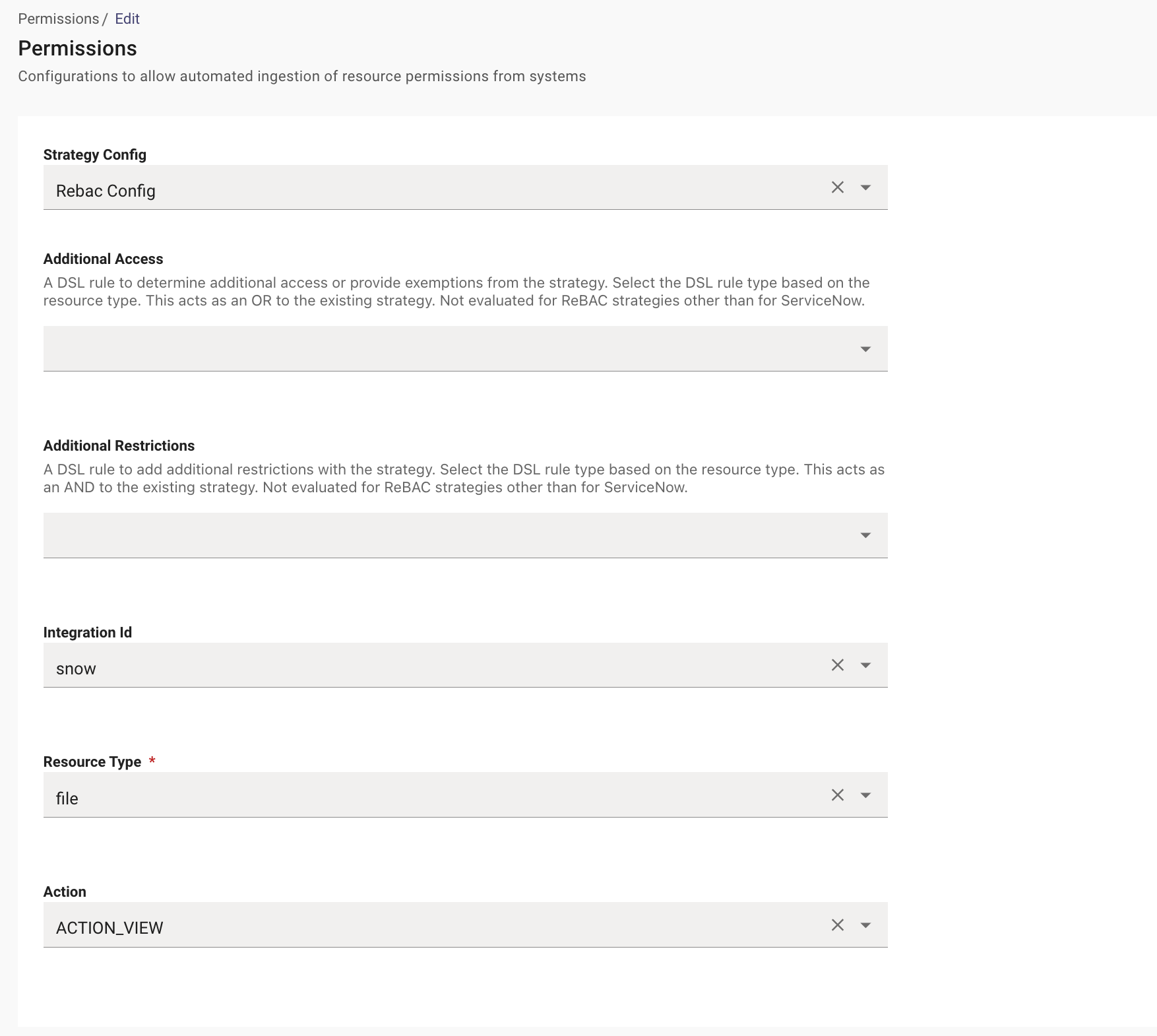Click the snow Integration Id field
The width and height of the screenshot is (1157, 1036).
76,668
